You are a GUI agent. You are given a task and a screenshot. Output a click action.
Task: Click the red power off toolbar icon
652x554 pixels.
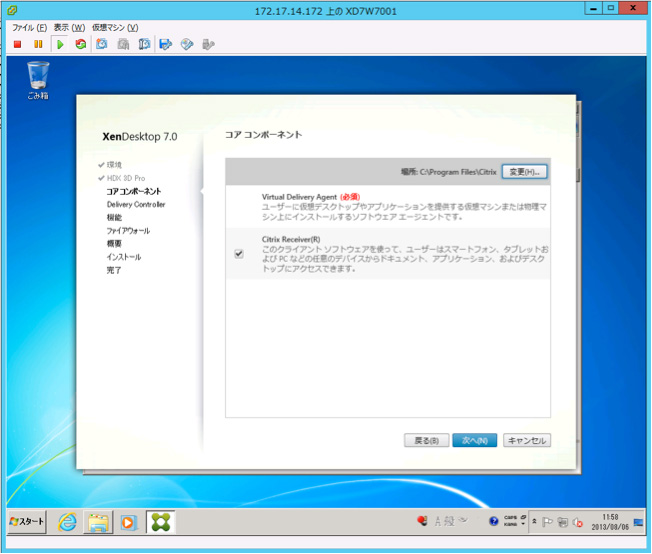[x=17, y=44]
